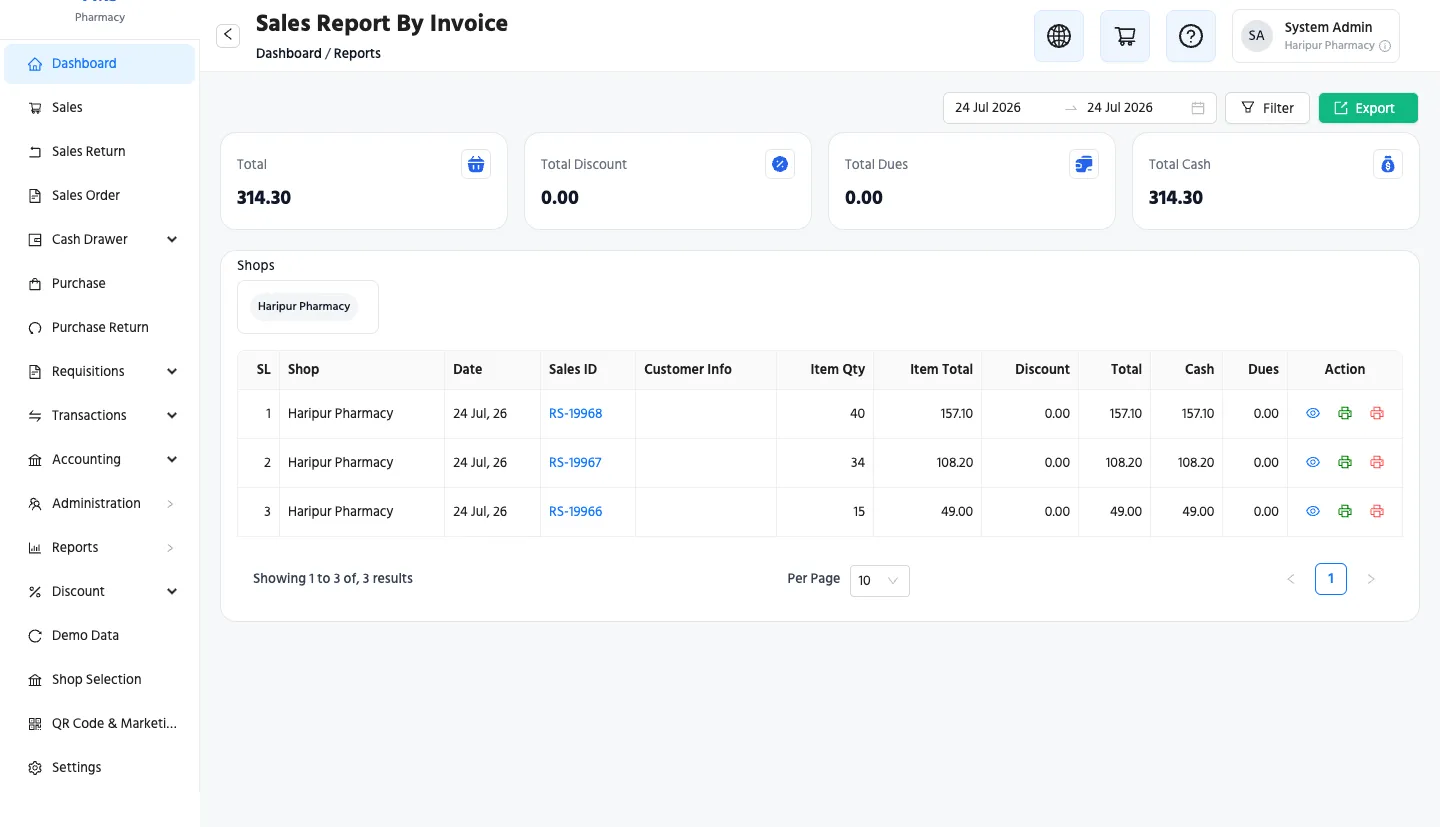
Task: Click the Showing 1 to 3 results text
Action: coord(333,578)
